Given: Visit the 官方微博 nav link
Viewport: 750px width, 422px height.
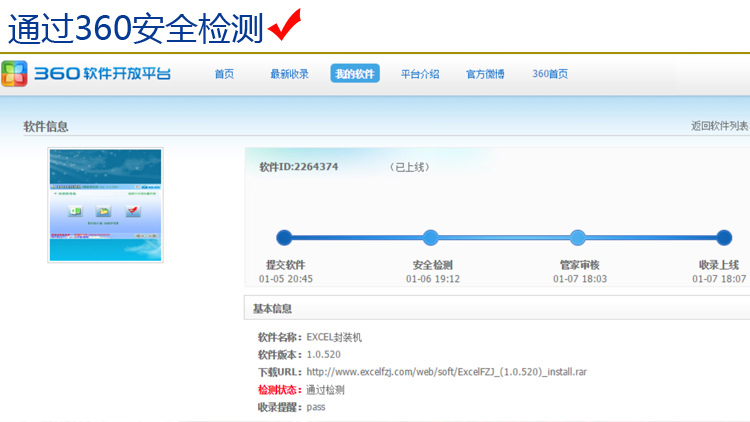Looking at the screenshot, I should (x=485, y=74).
